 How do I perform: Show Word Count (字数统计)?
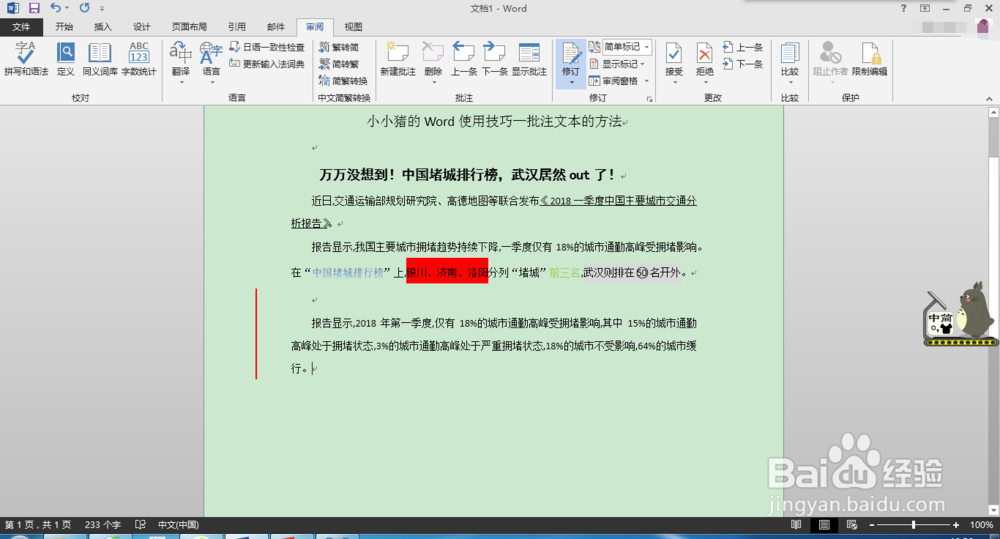(139, 59)
